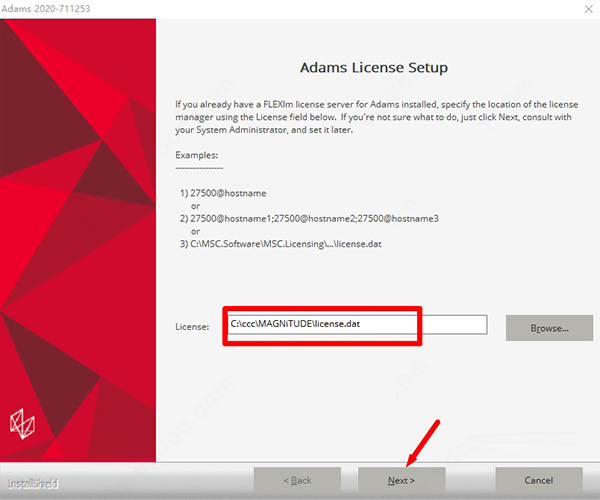The height and width of the screenshot is (500, 600).
Task: Click the Adams License Setup heading
Action: 374,68
